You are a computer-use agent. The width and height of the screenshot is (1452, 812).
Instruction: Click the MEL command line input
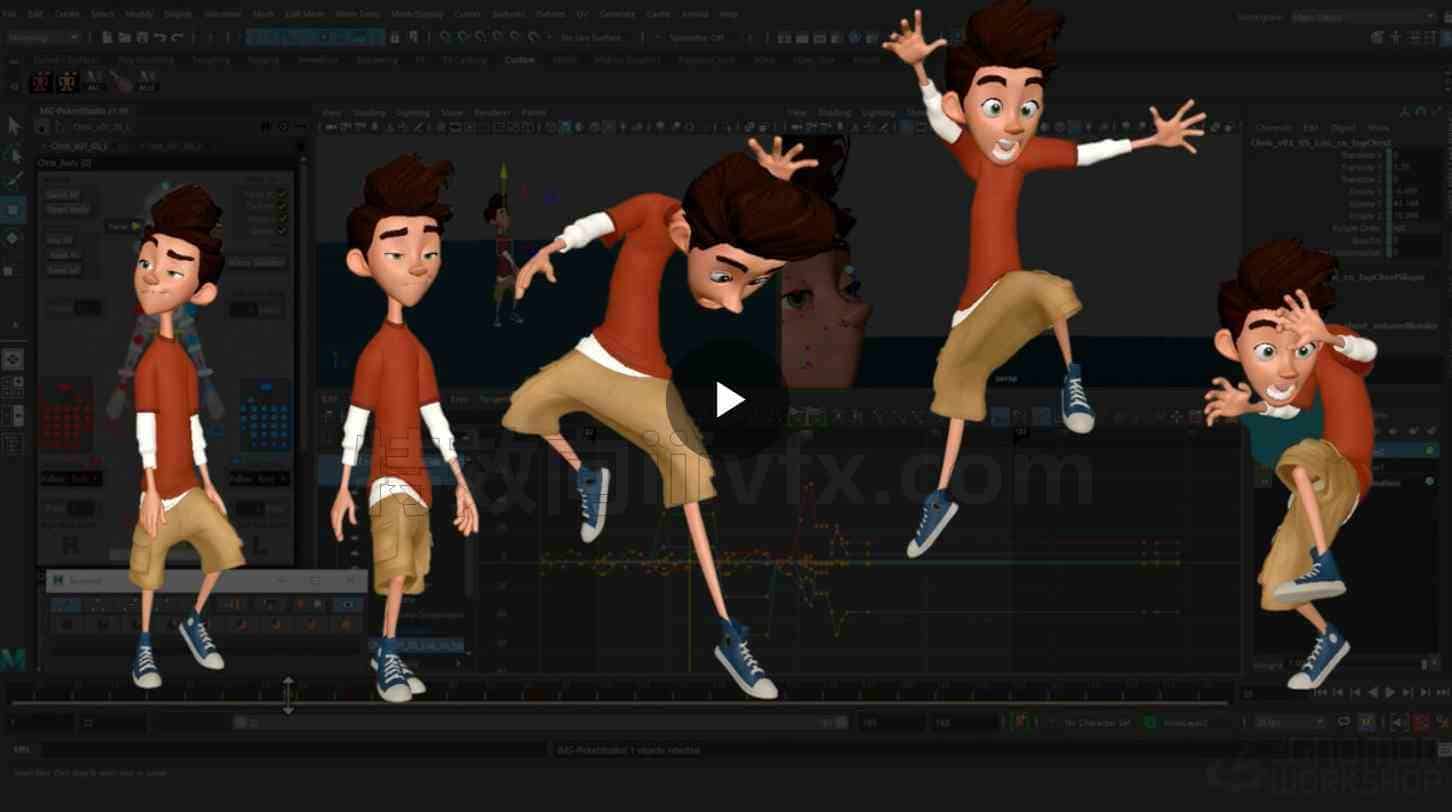click(295, 750)
